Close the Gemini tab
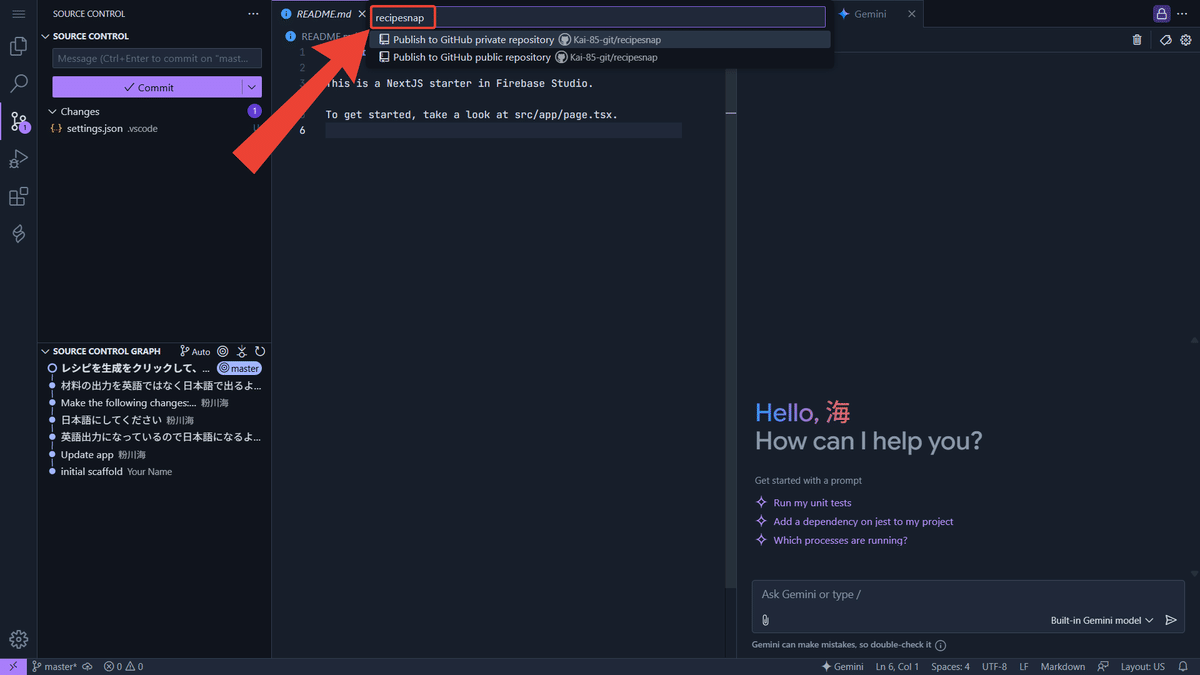This screenshot has height=675, width=1200. pos(911,14)
